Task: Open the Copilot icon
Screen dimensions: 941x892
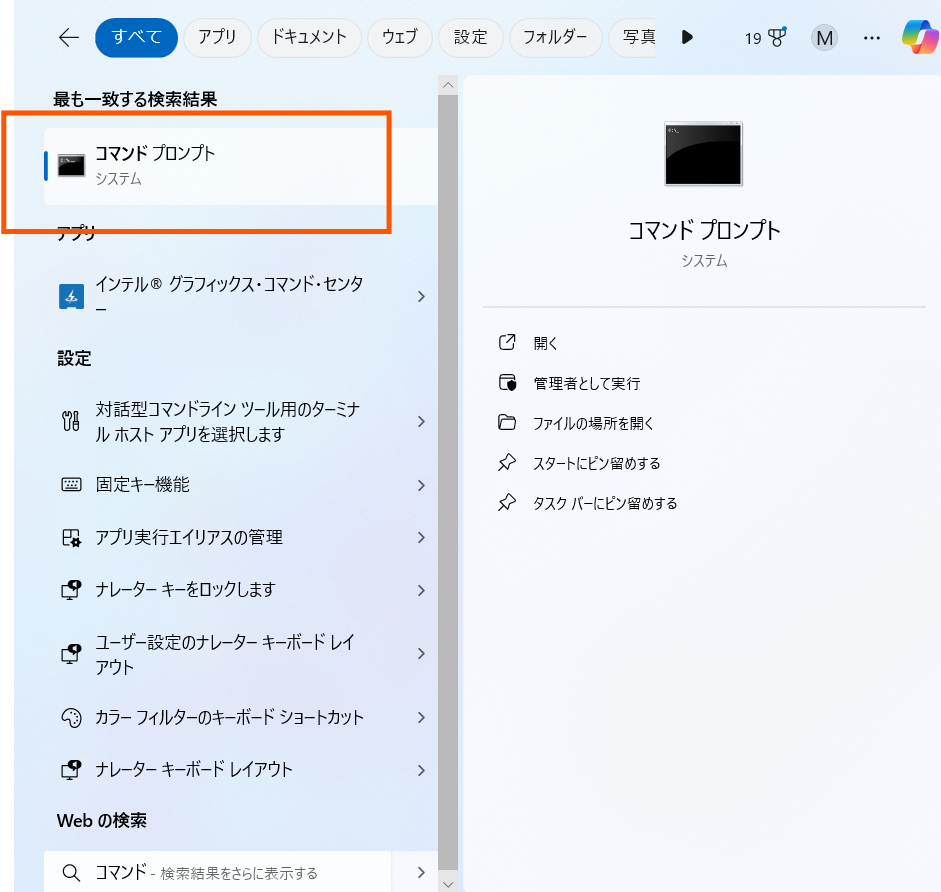Action: click(x=919, y=38)
